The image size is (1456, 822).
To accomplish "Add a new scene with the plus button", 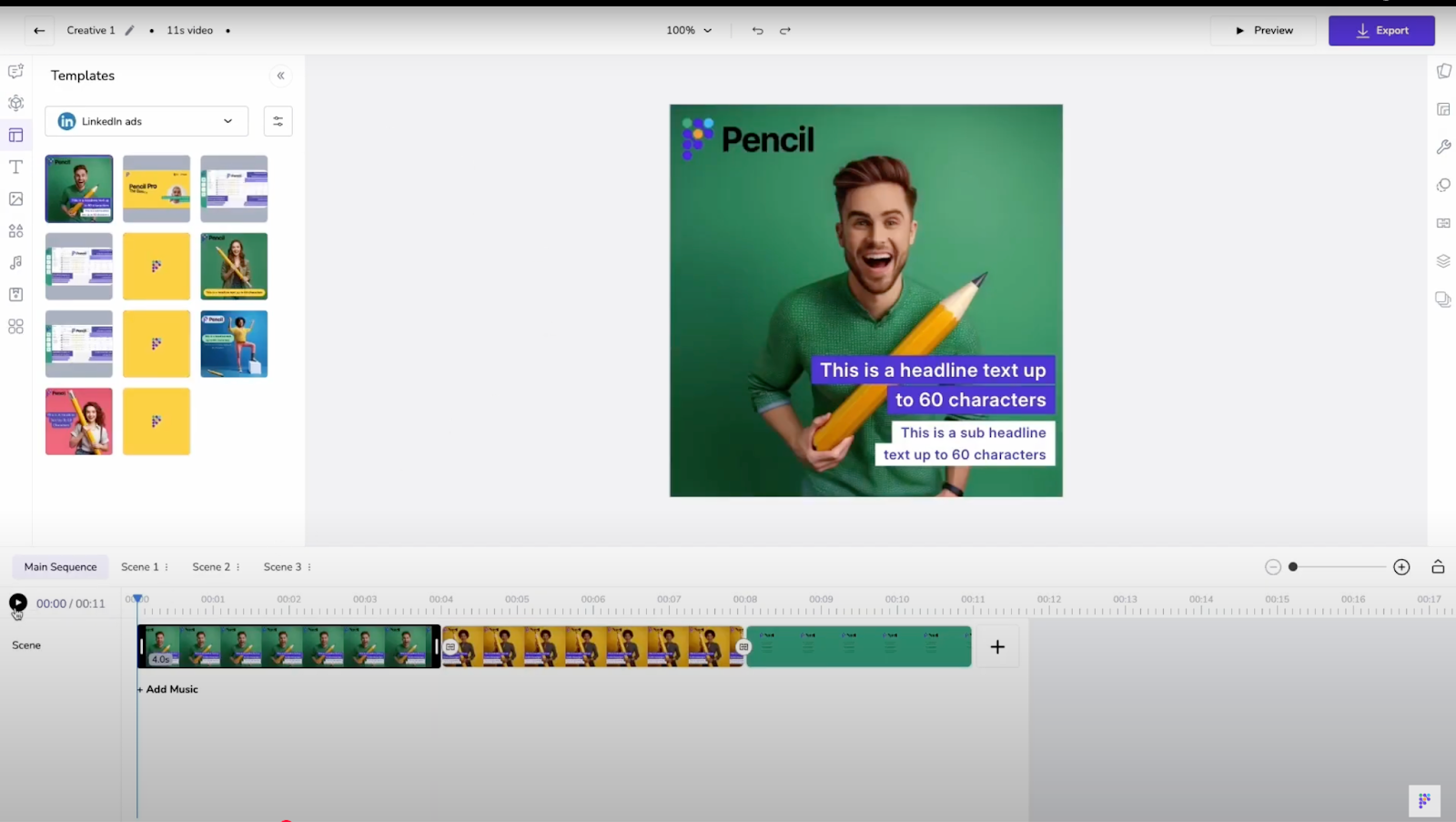I will [997, 646].
